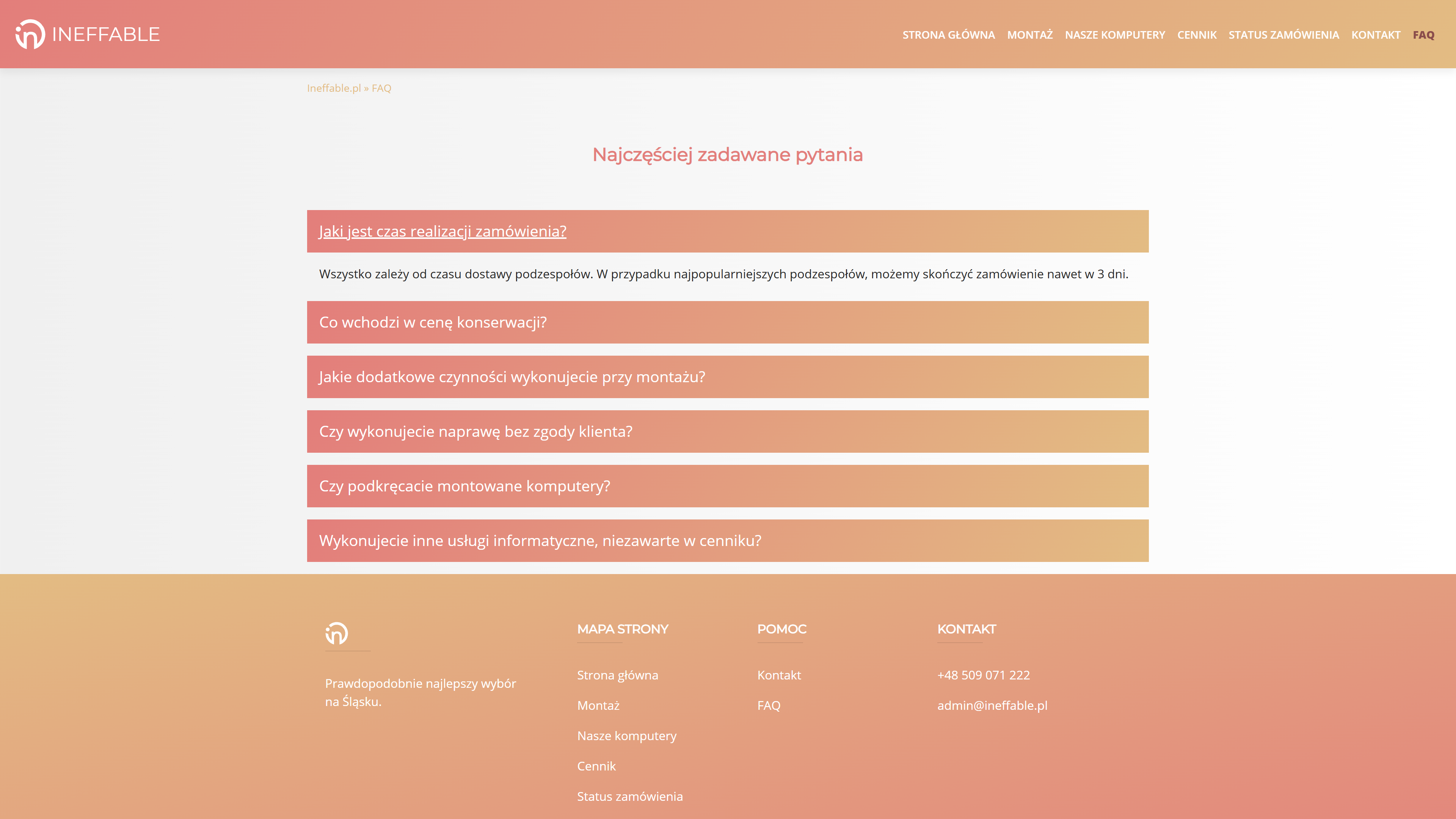
Task: Click the Kontakt link in the footer
Action: click(x=780, y=675)
